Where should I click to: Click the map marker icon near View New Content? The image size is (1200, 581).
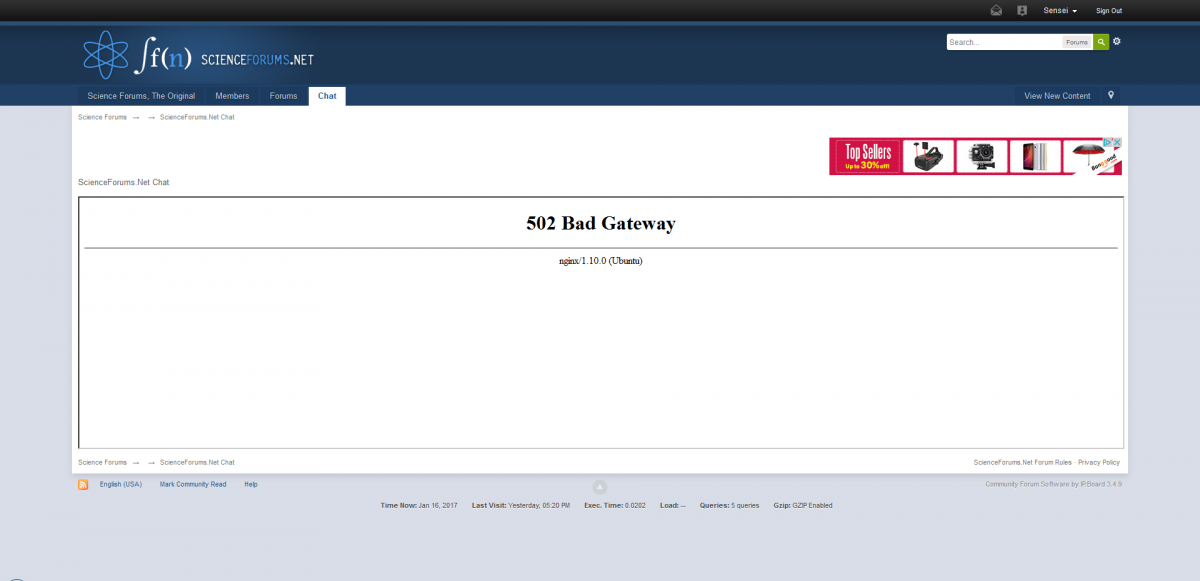1110,96
